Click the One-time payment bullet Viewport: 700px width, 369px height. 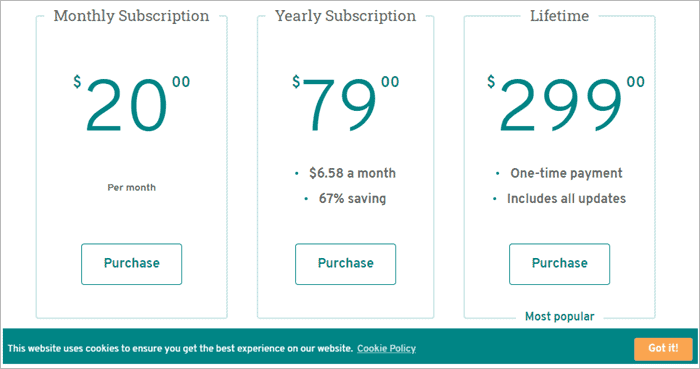point(566,173)
